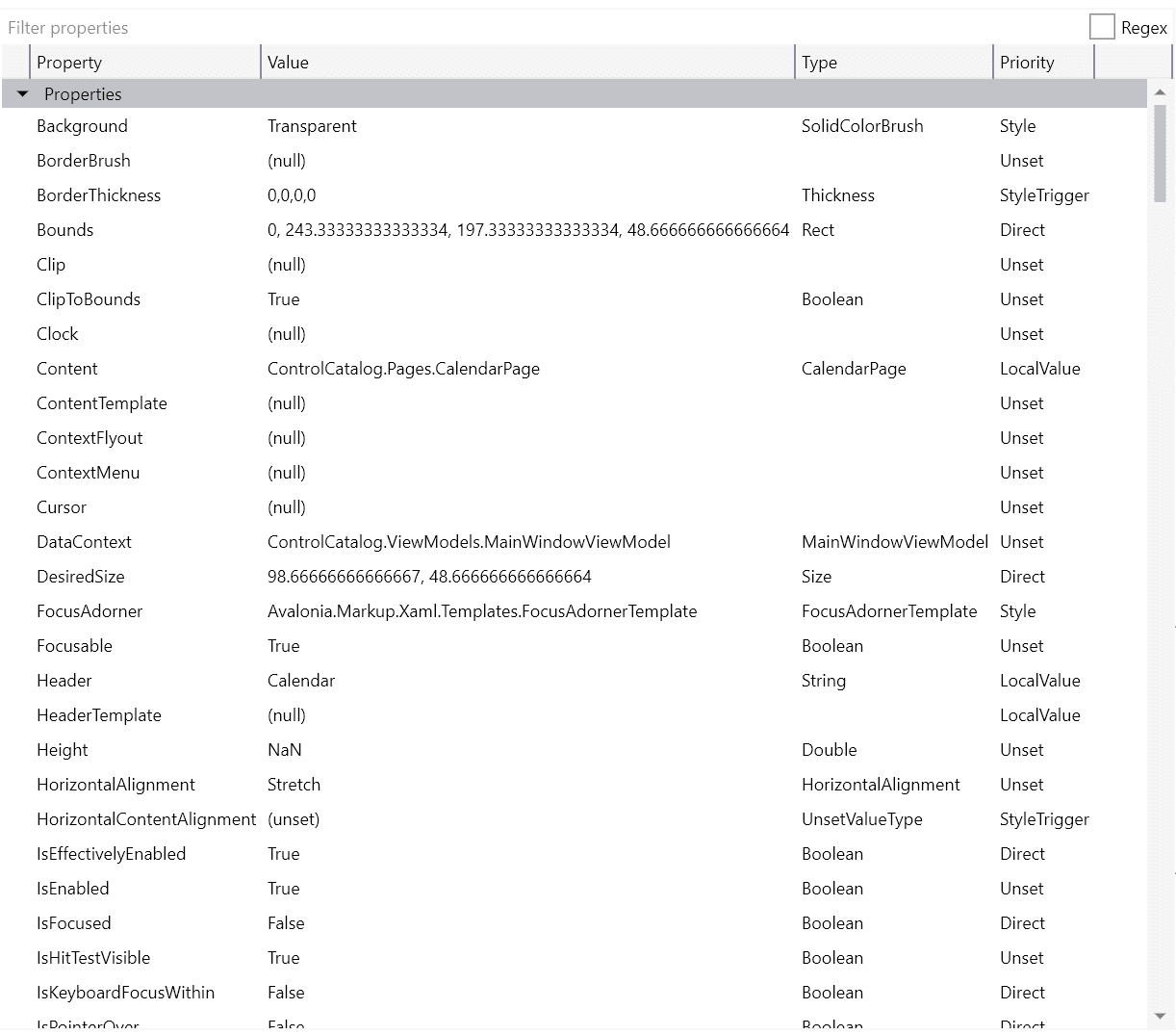Click the scrollbar up arrow
Screen dimensions: 1176x1035
pos(1160,92)
